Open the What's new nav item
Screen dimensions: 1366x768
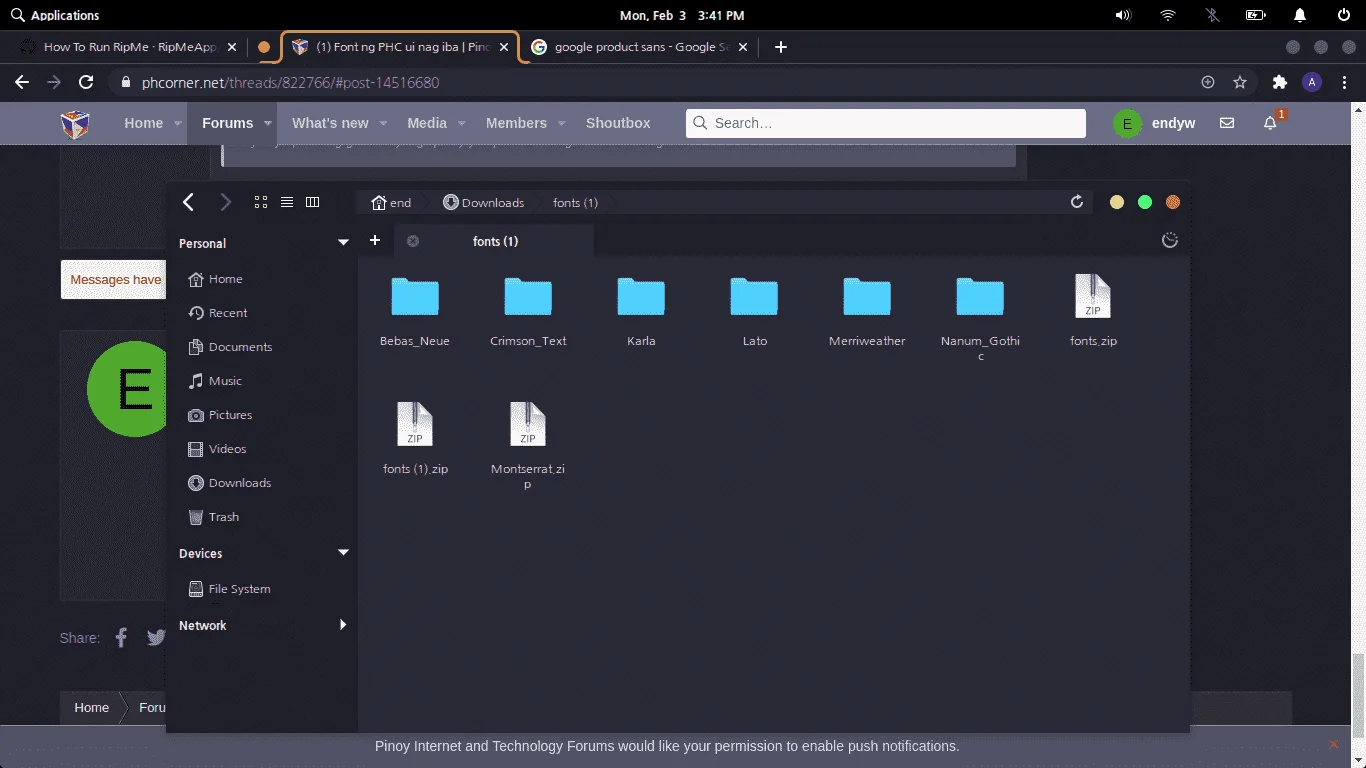pyautogui.click(x=330, y=123)
